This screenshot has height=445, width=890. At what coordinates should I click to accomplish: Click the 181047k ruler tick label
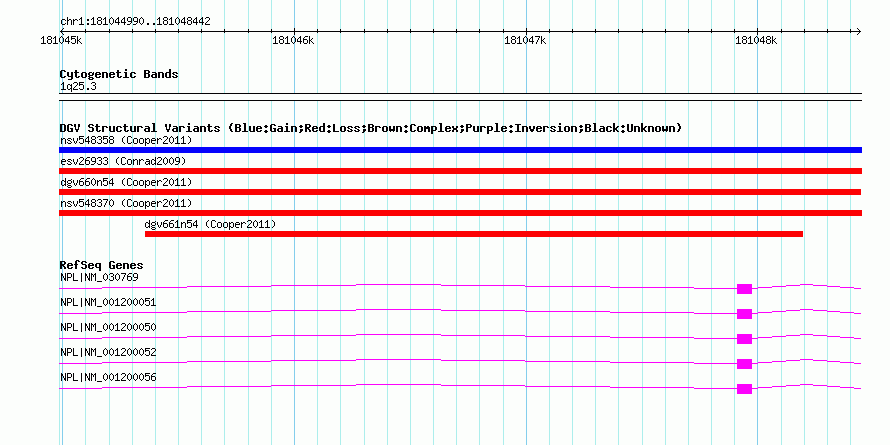(525, 40)
